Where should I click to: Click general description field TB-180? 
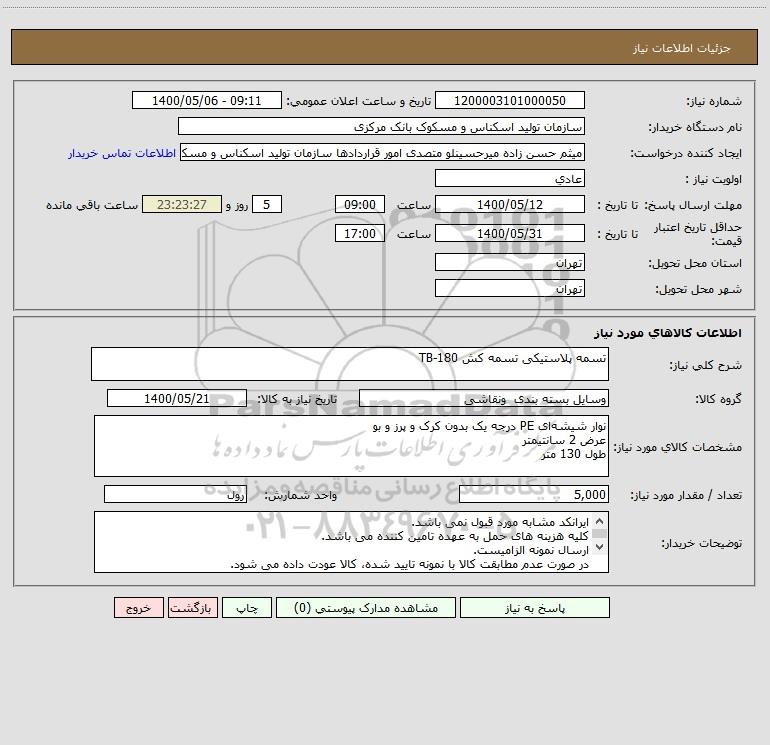click(350, 364)
